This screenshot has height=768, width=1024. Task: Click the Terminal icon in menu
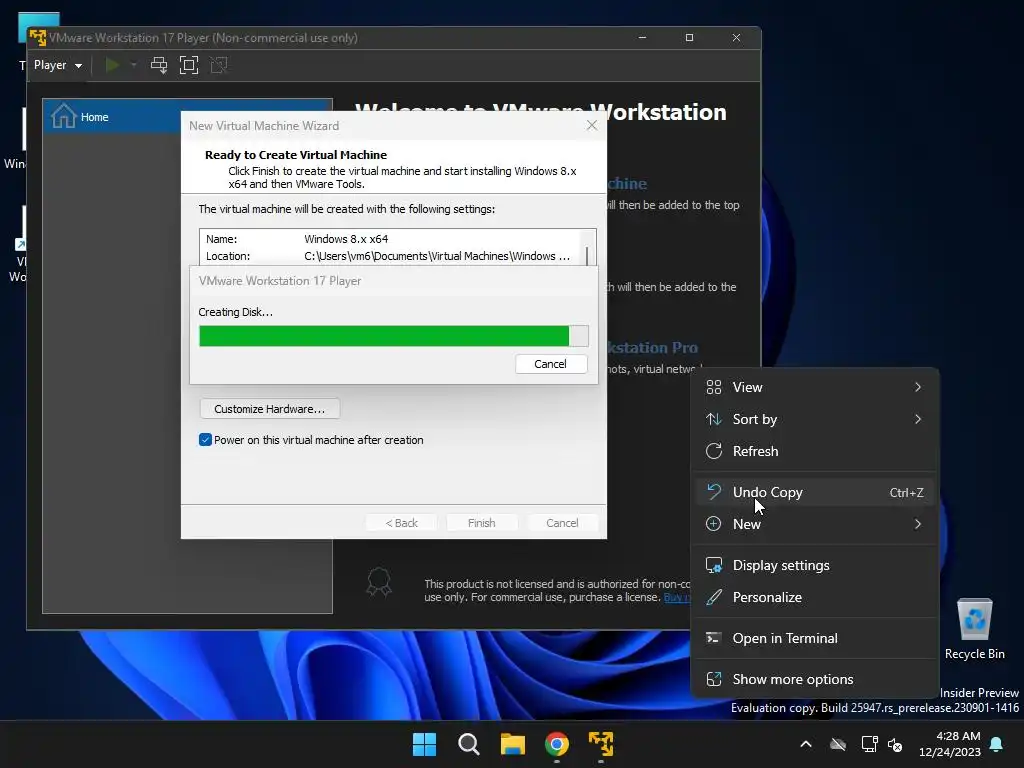714,638
